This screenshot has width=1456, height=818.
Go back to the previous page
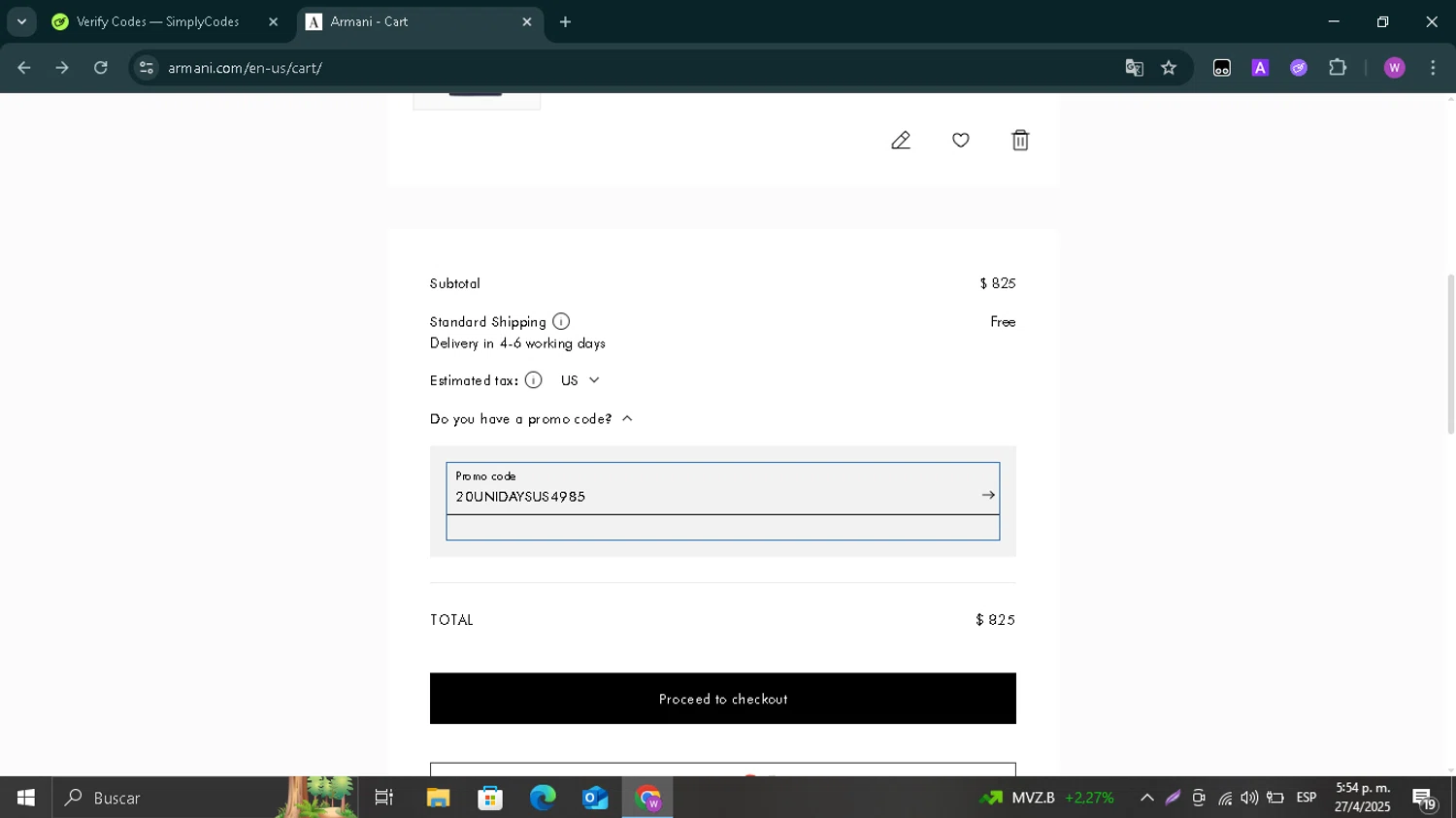click(24, 68)
